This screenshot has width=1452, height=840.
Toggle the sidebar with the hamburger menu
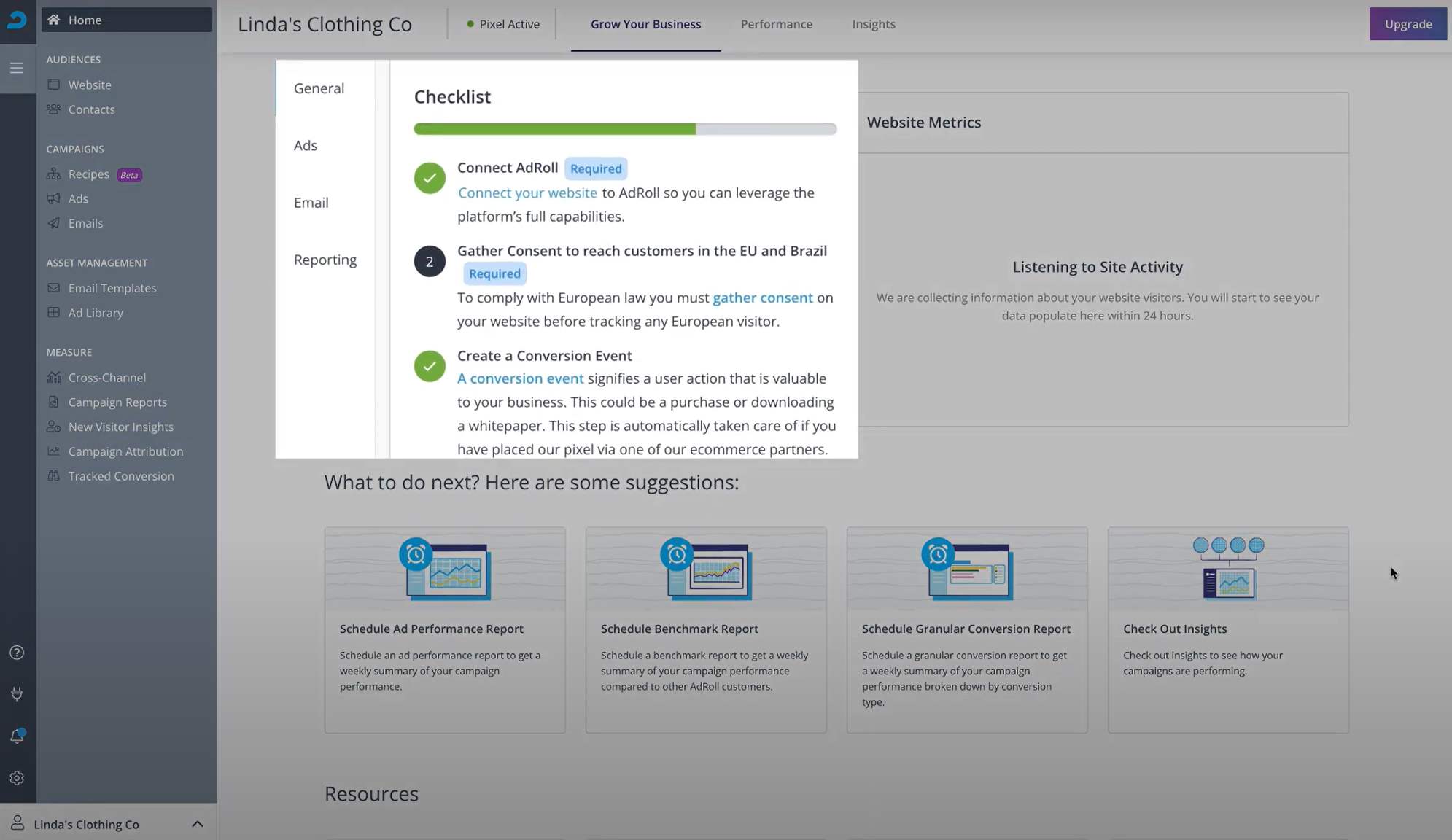coord(17,67)
